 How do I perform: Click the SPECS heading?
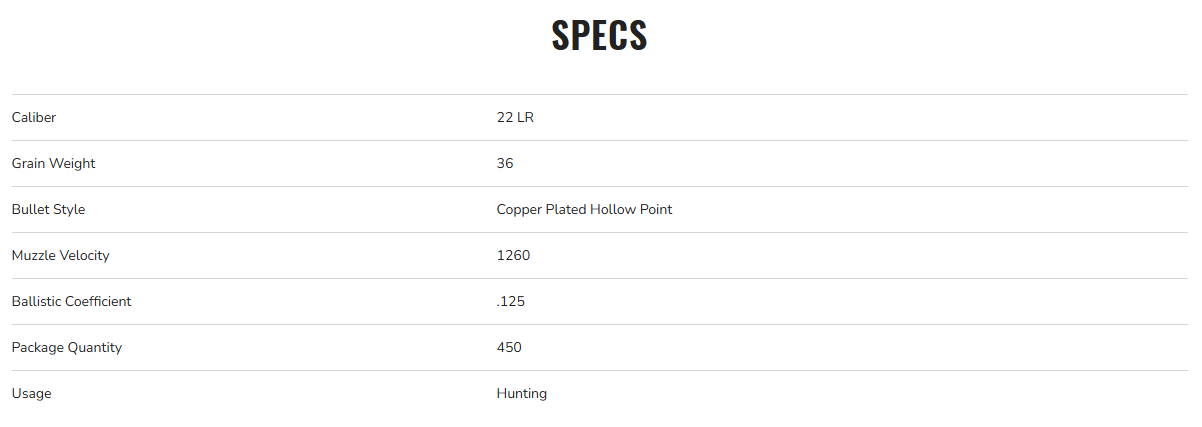pos(600,35)
